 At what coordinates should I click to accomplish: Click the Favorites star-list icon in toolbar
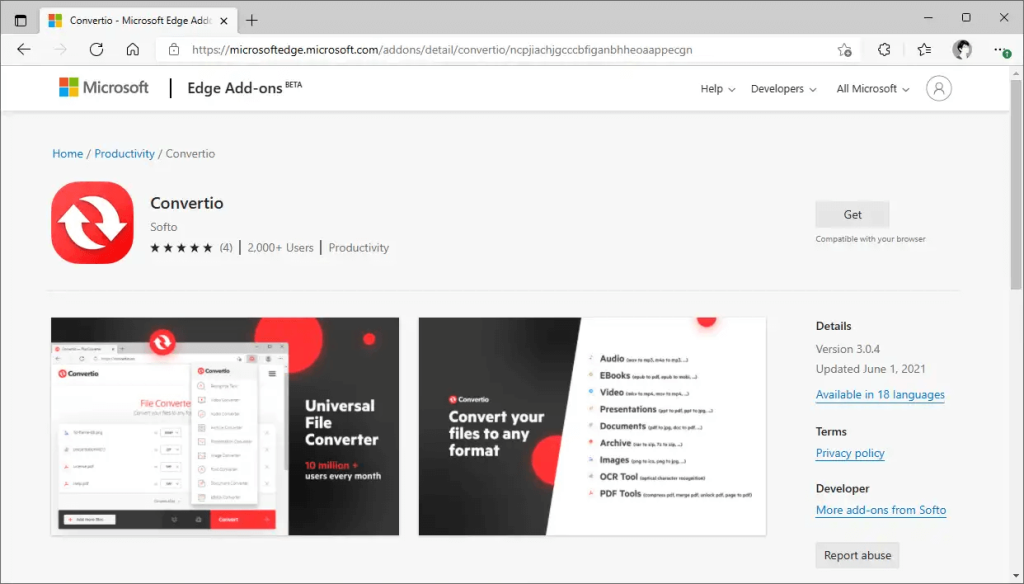[x=924, y=49]
